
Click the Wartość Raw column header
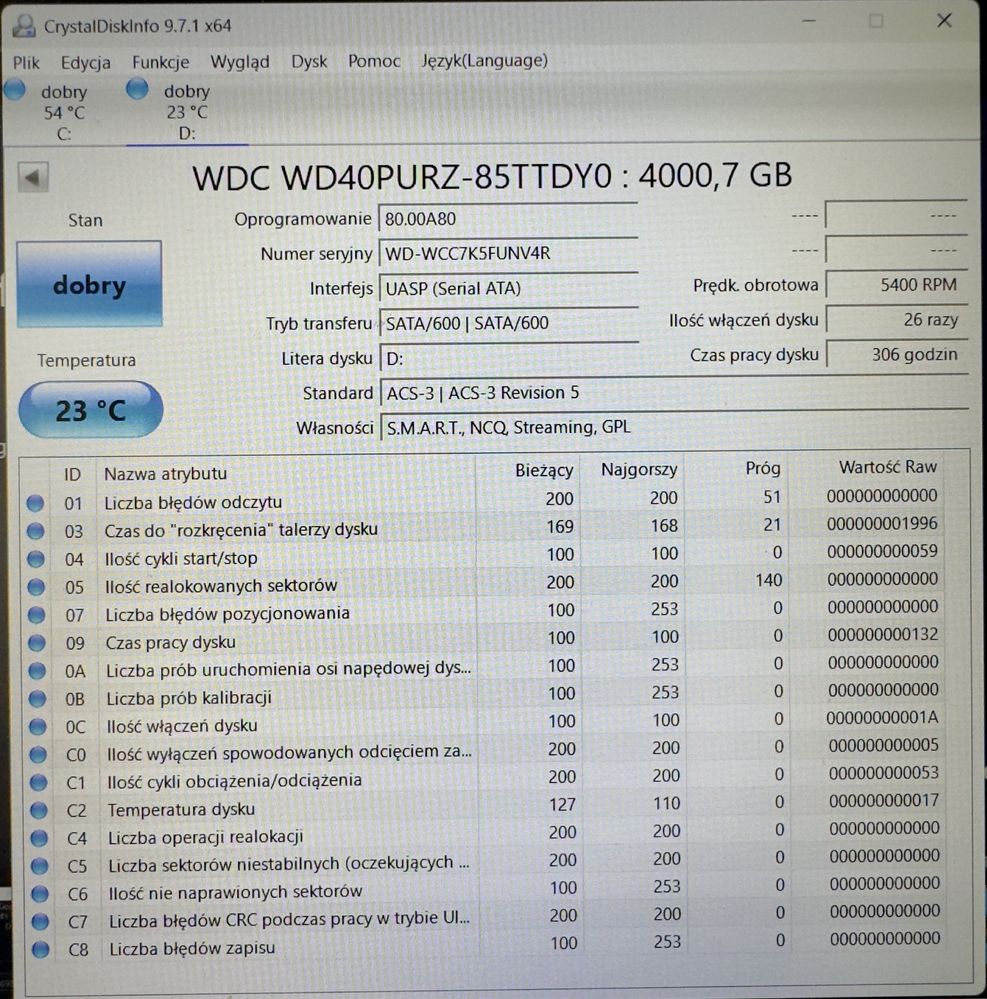(x=888, y=467)
